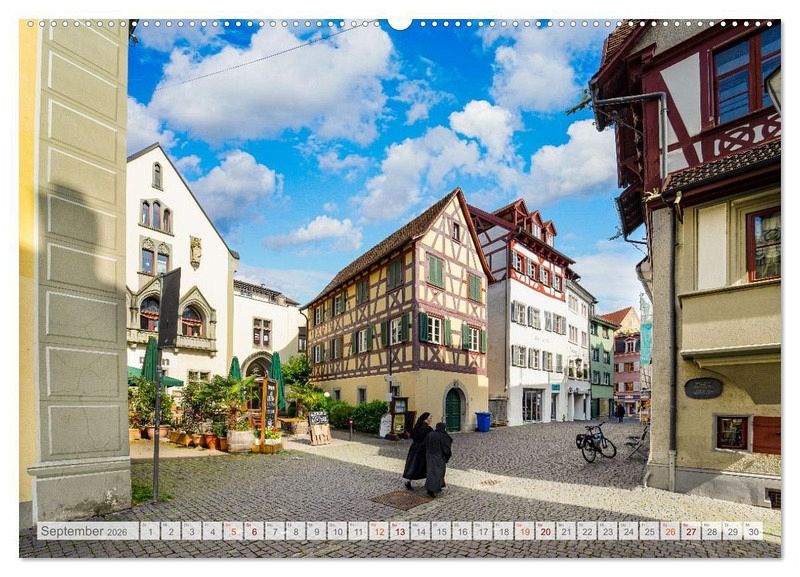Select day 30 at the calendar end
The height and width of the screenshot is (577, 800).
point(752,531)
